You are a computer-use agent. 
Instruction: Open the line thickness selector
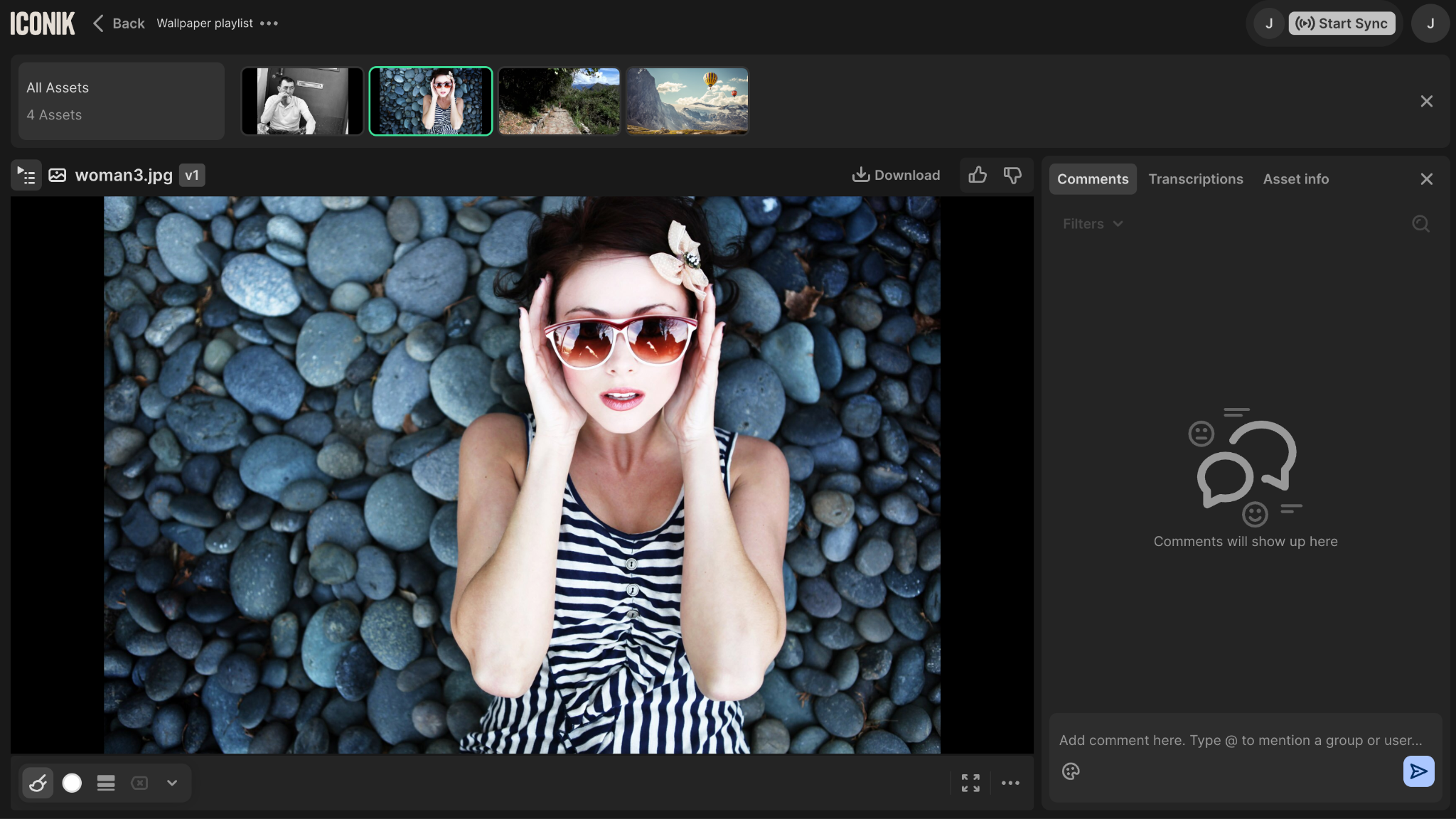[x=106, y=783]
